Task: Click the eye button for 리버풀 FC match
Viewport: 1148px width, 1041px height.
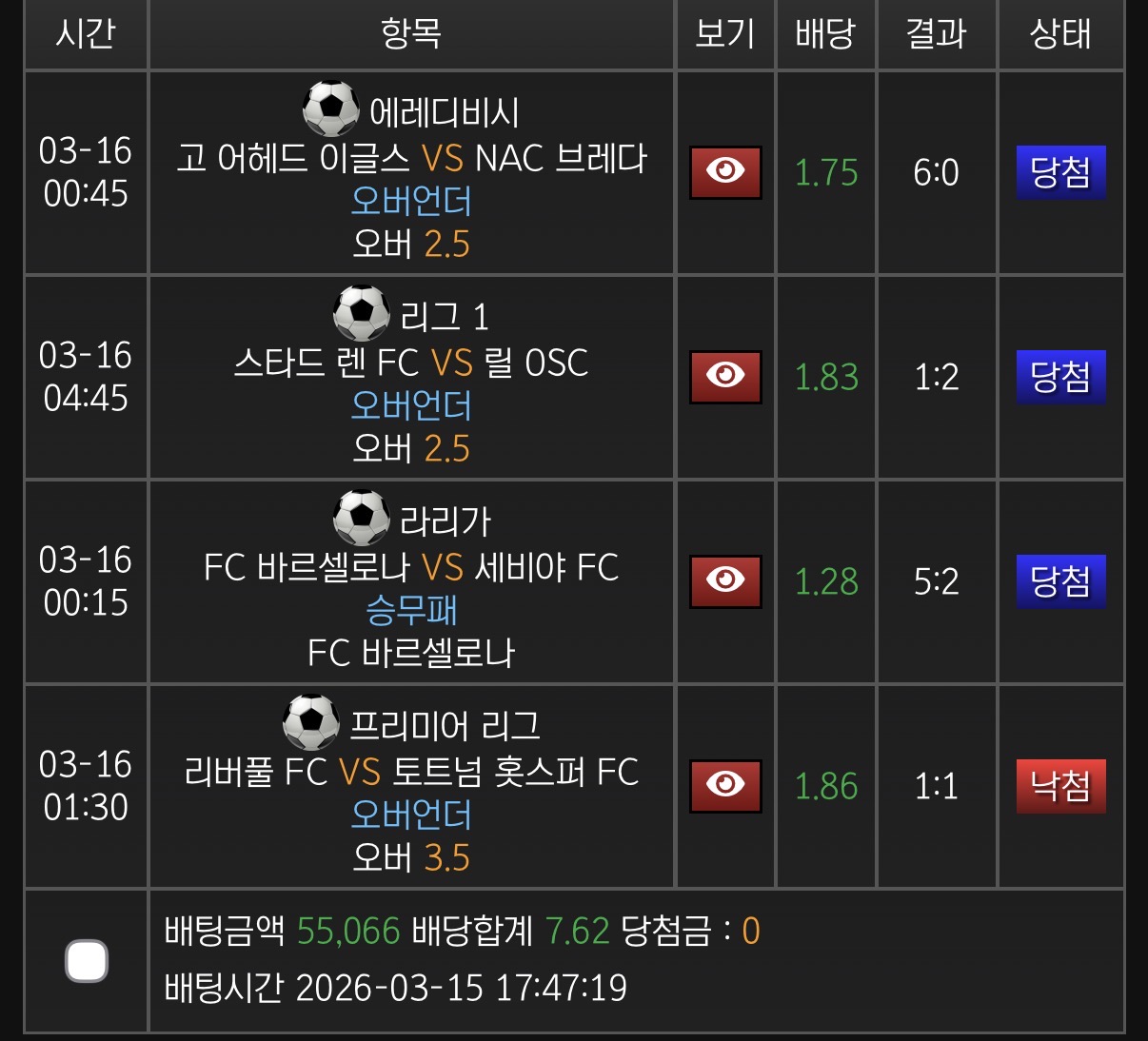Action: click(x=725, y=786)
